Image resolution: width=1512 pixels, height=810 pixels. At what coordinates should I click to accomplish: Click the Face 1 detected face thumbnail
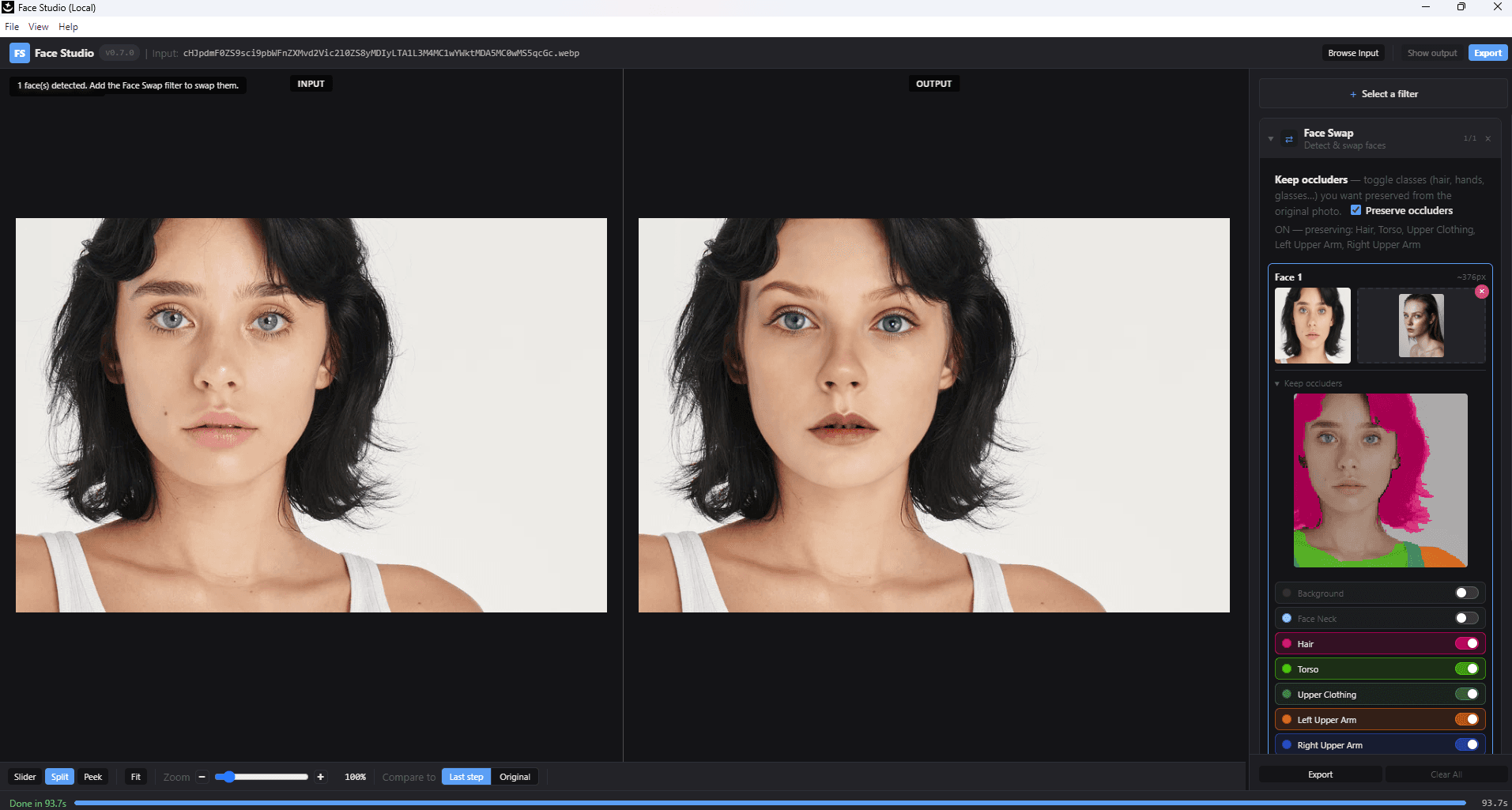coord(1313,326)
